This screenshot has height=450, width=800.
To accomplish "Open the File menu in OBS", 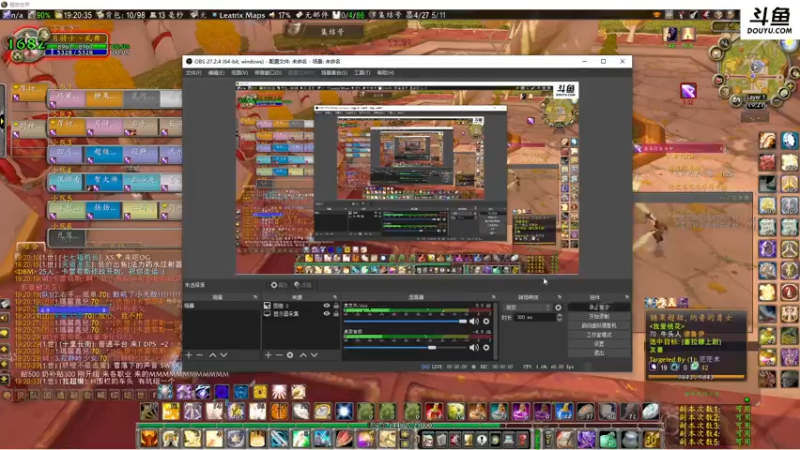I will tap(193, 73).
